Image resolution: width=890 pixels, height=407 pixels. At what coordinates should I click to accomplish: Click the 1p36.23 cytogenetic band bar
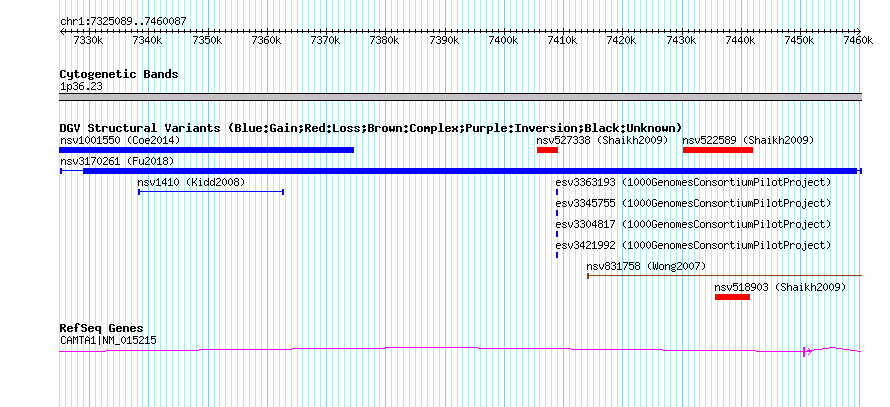pos(460,97)
